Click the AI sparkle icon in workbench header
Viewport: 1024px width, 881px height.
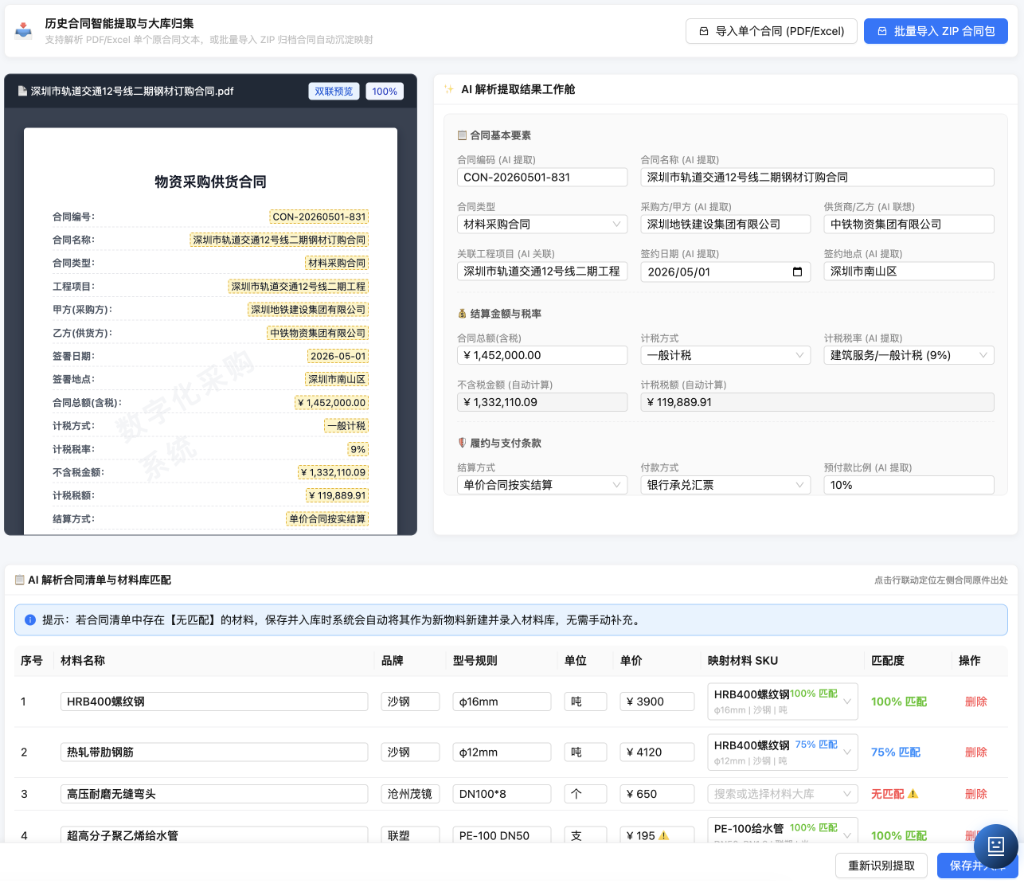[x=449, y=89]
